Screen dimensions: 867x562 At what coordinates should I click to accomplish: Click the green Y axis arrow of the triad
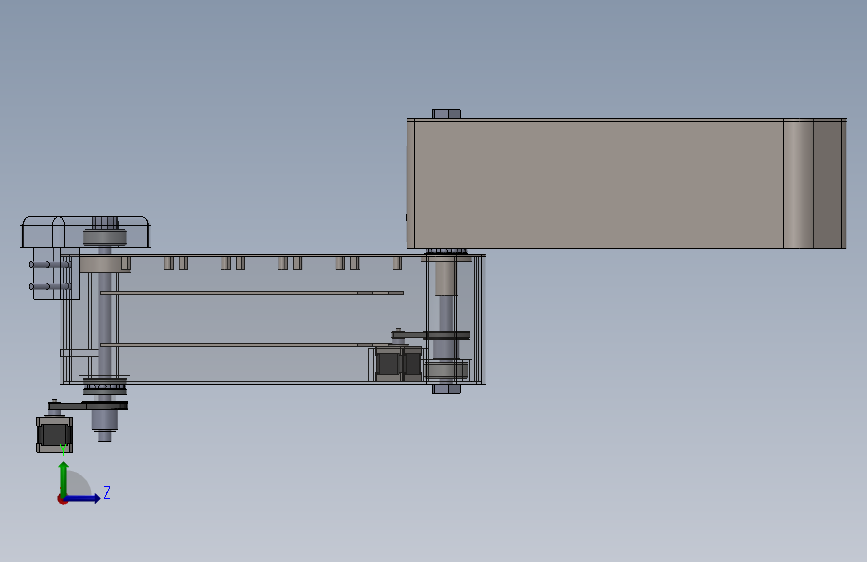64,478
